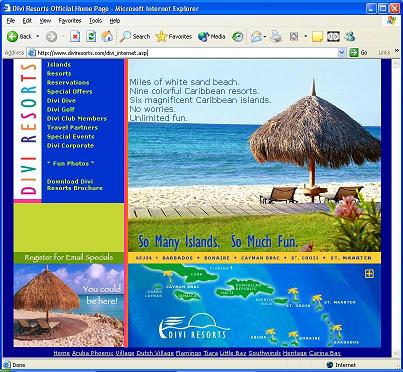Open the Travel Partners link
Screen dimensions: 403x372
click(x=72, y=128)
